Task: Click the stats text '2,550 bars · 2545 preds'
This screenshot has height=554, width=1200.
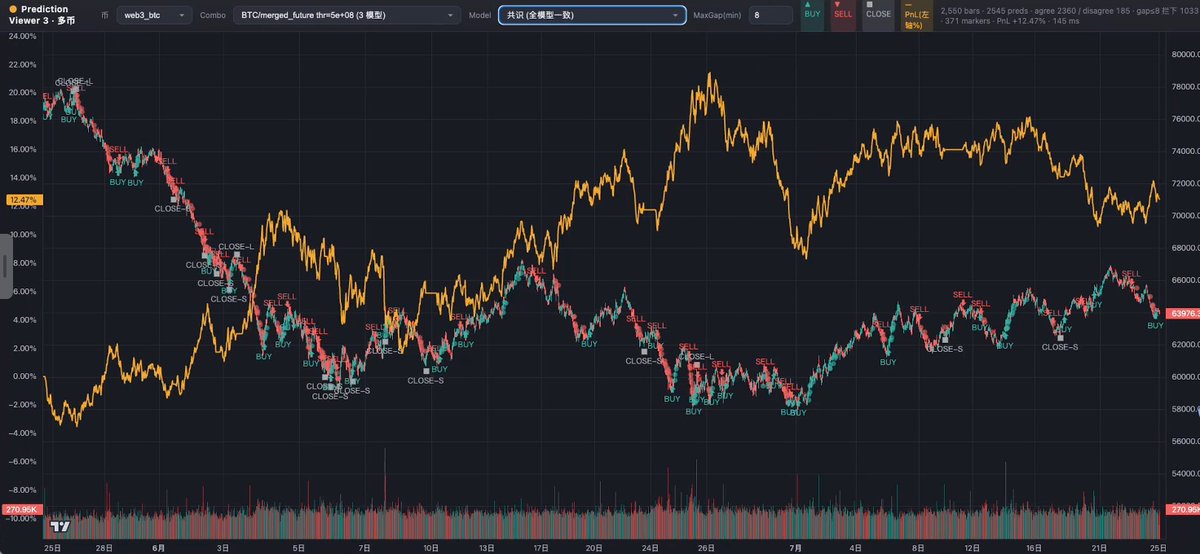Action: point(990,10)
